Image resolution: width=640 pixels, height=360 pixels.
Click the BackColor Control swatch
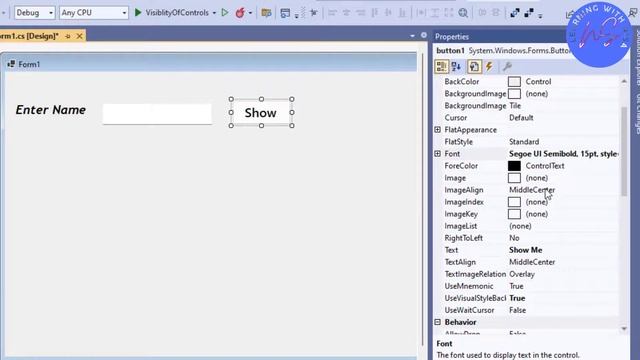514,82
